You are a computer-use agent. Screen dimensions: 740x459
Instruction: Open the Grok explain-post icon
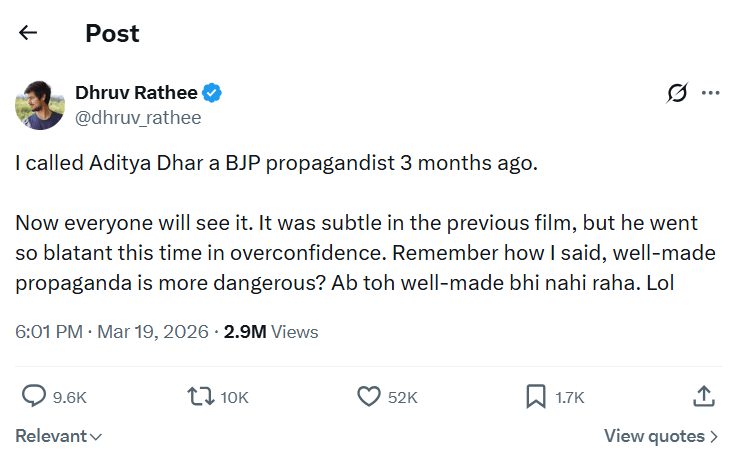click(x=677, y=93)
